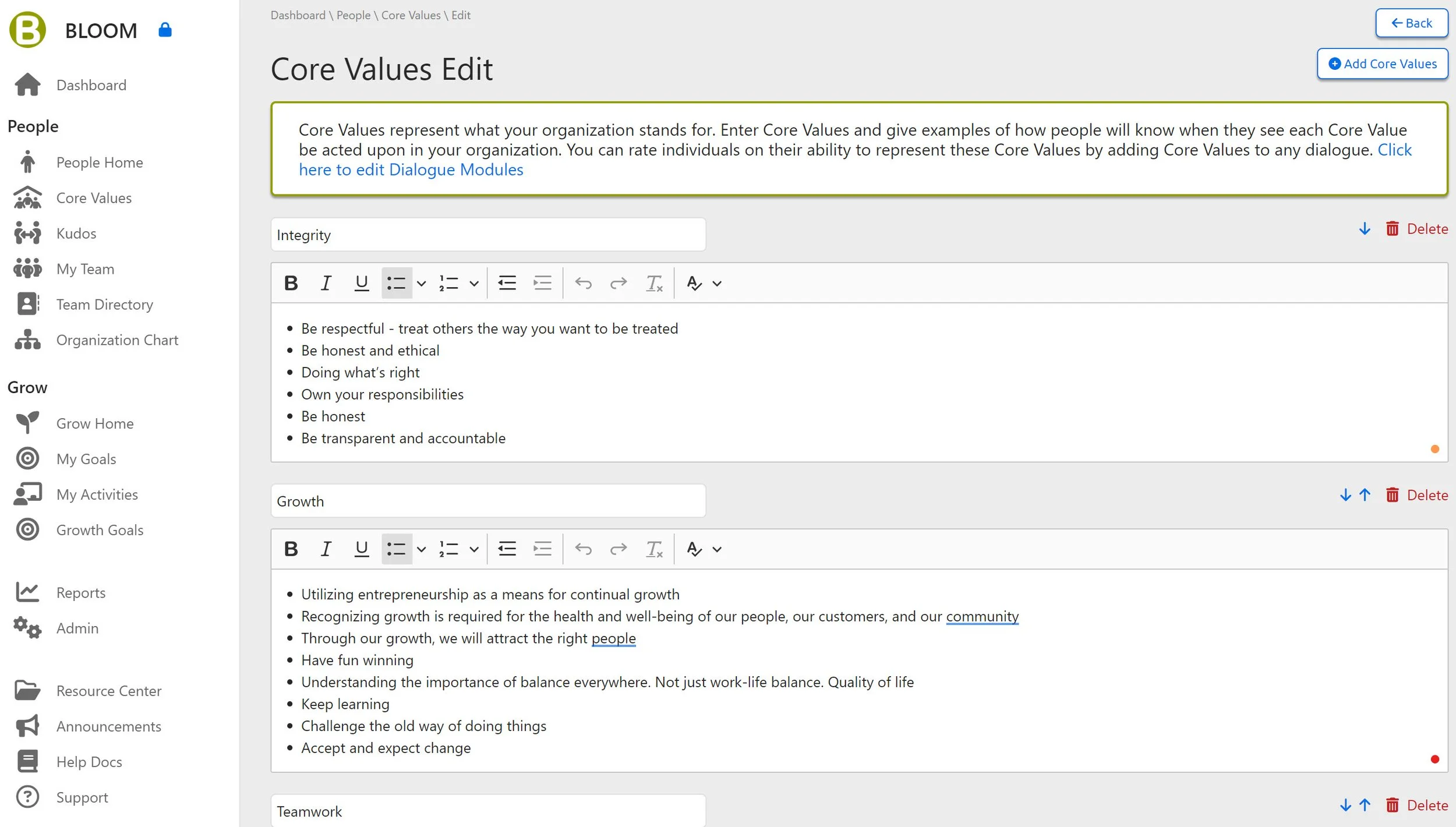Click the remove format icon in the Growth editor
Image resolution: width=1456 pixels, height=827 pixels.
pyautogui.click(x=654, y=549)
